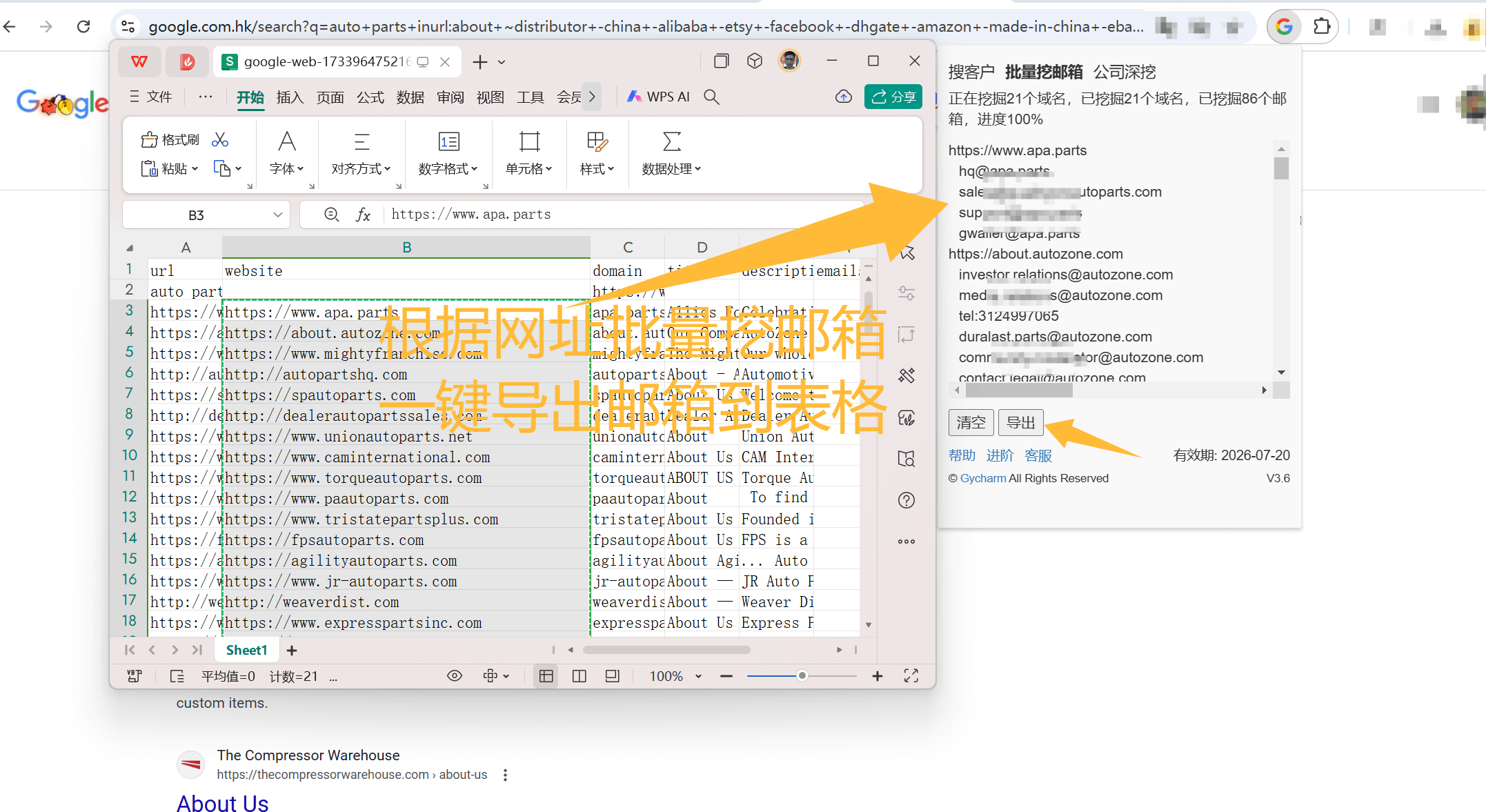The width and height of the screenshot is (1486, 812).
Task: Open the Styles 样式 tool
Action: click(597, 153)
